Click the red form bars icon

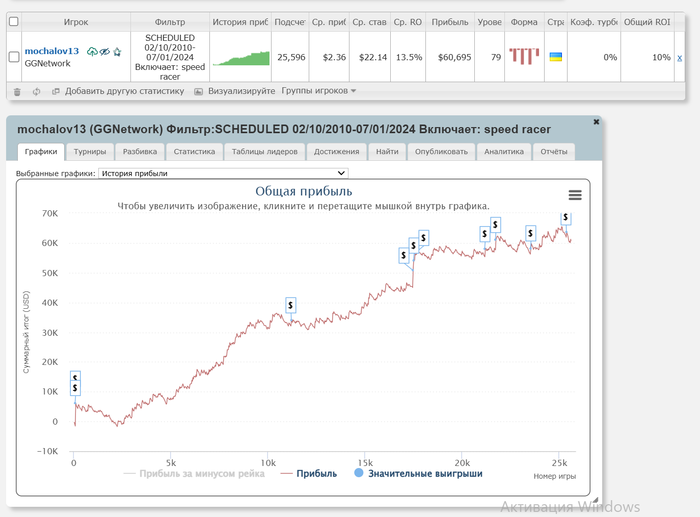click(524, 56)
